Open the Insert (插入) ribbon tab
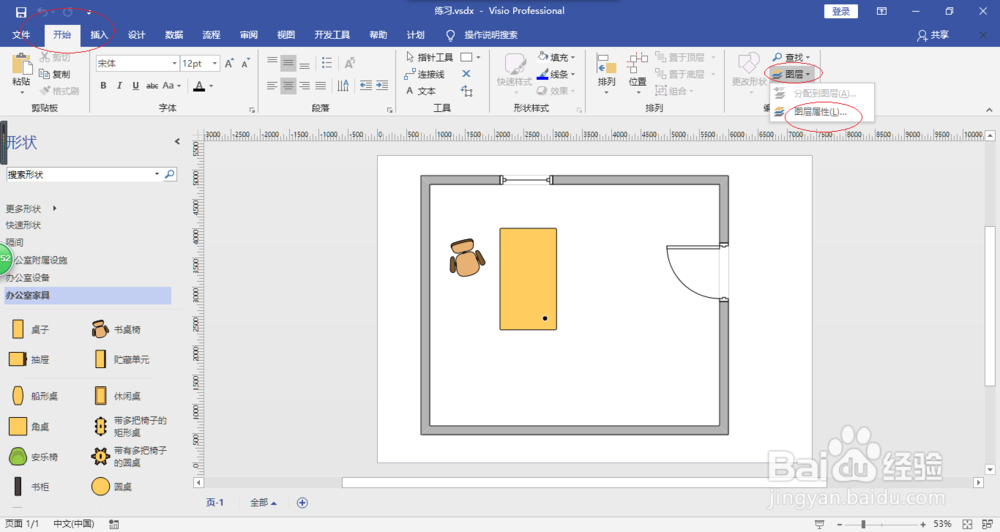Viewport: 1000px width, 532px height. pyautogui.click(x=99, y=35)
